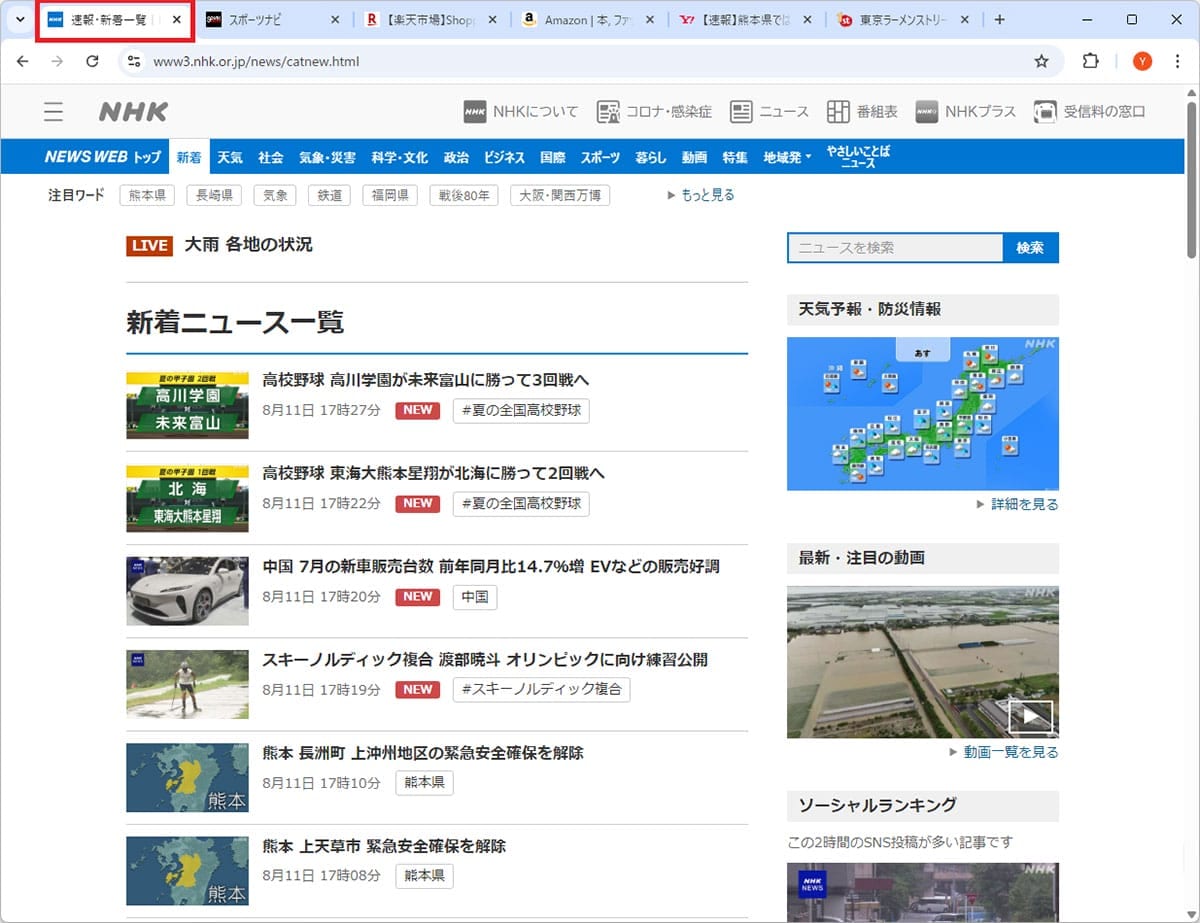
Task: Bookmark this page with the star icon
Action: click(1041, 61)
